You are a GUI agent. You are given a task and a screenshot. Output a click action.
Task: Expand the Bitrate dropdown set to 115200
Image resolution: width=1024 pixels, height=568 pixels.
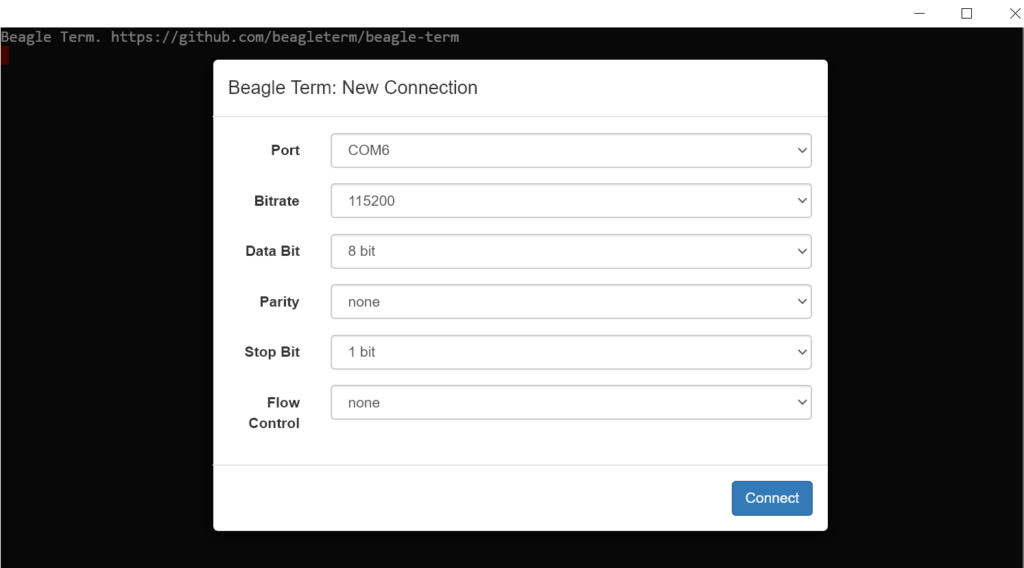[570, 201]
